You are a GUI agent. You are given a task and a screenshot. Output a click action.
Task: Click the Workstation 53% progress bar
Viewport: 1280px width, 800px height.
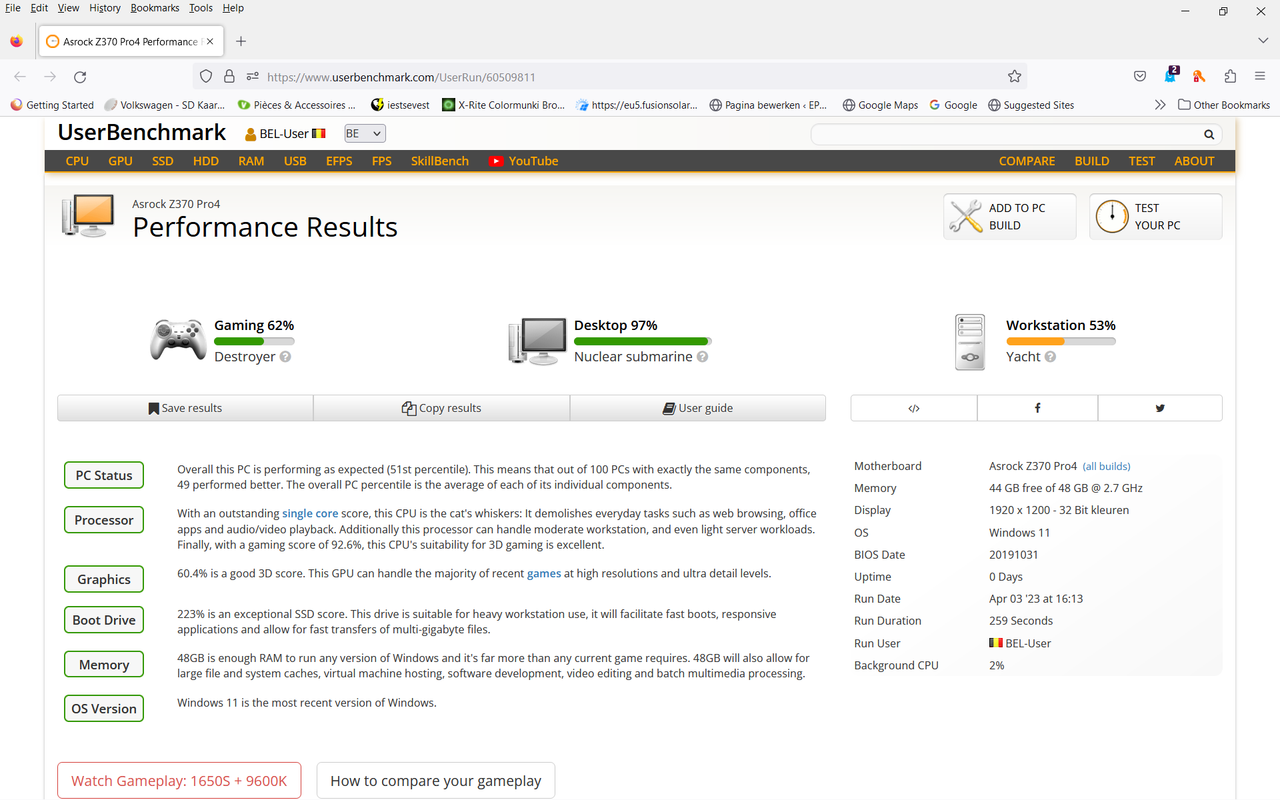(1061, 341)
